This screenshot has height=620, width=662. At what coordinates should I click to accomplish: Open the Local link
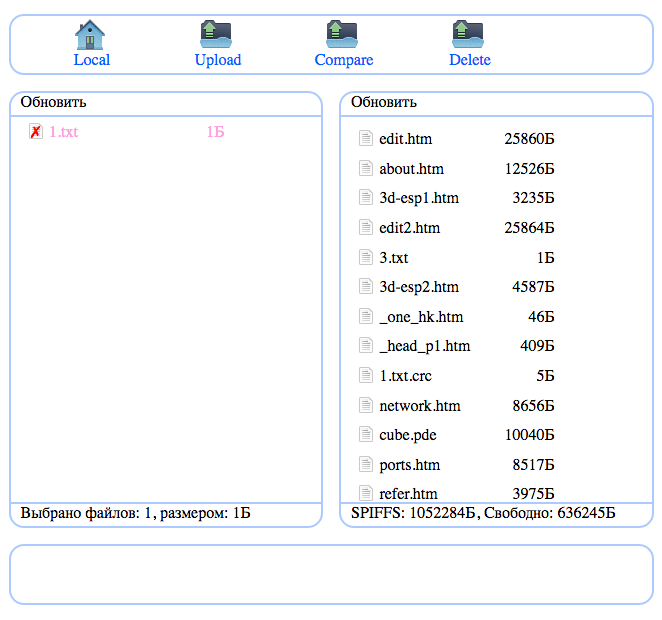tap(92, 60)
